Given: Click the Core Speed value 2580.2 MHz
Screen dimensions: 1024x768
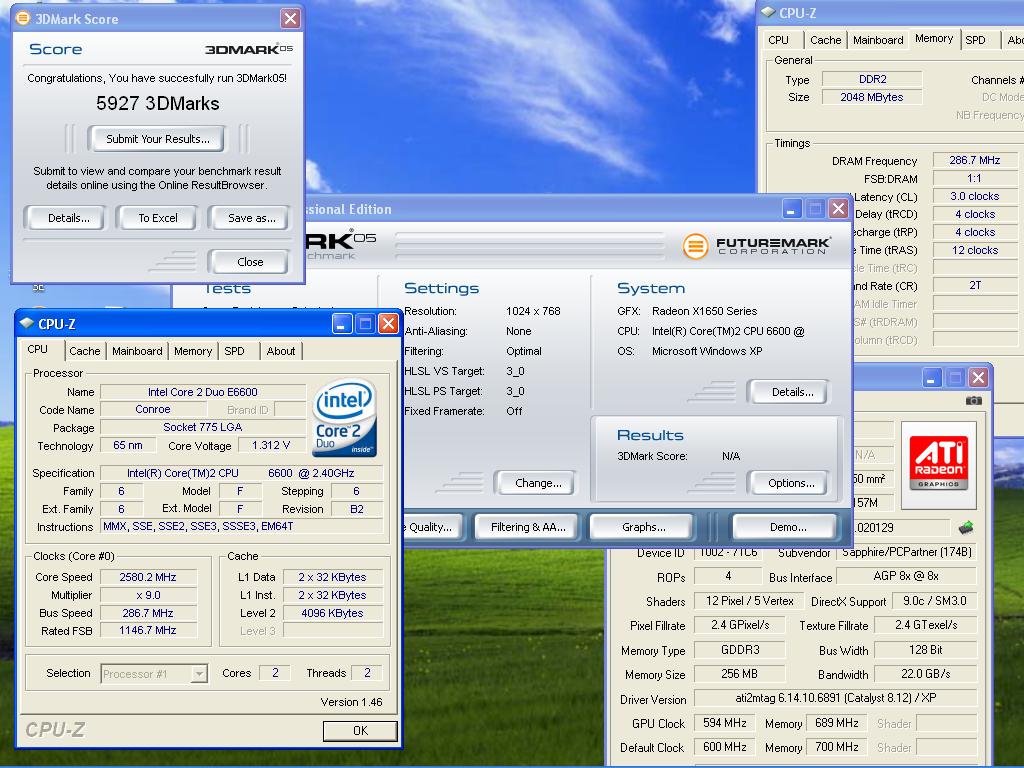Looking at the screenshot, I should (148, 577).
